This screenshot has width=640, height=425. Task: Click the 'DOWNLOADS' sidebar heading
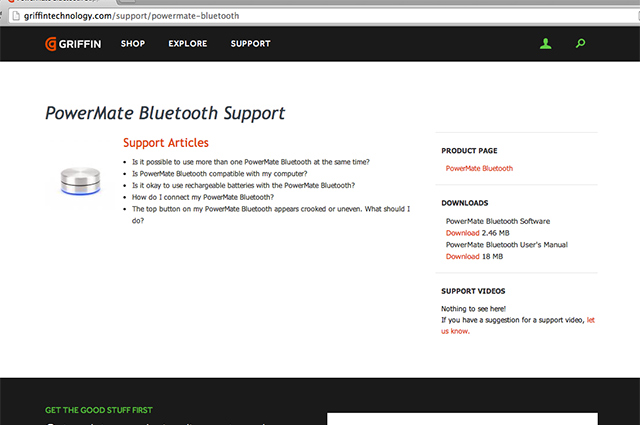click(464, 203)
